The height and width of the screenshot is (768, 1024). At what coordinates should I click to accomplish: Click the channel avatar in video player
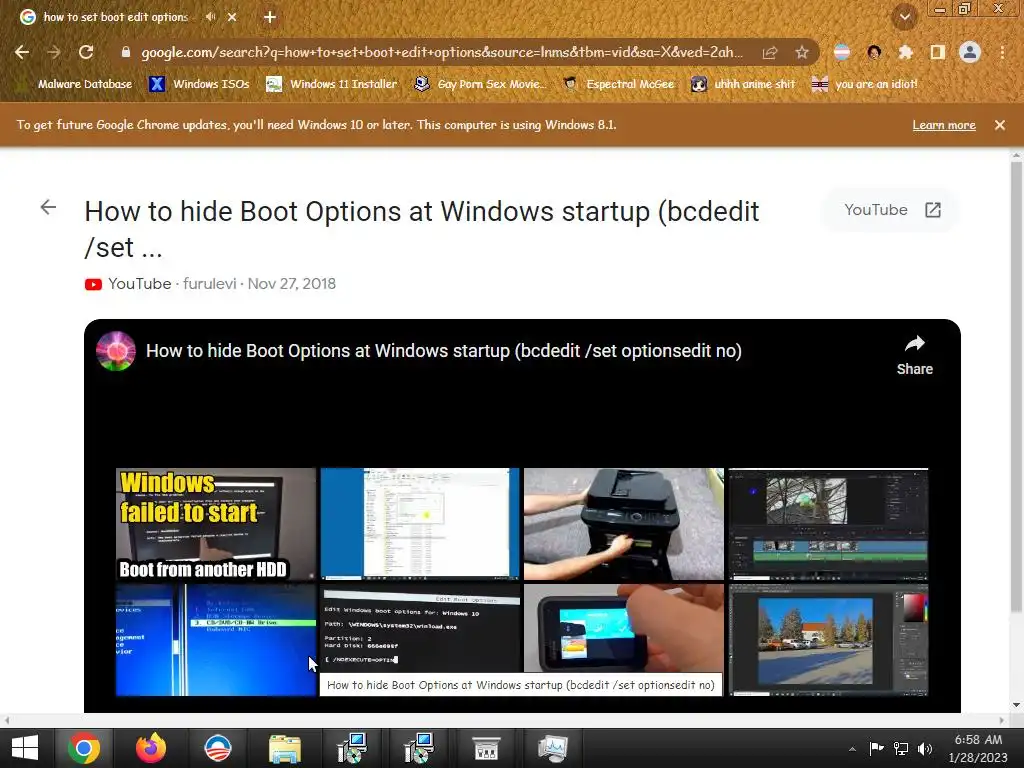pyautogui.click(x=116, y=351)
